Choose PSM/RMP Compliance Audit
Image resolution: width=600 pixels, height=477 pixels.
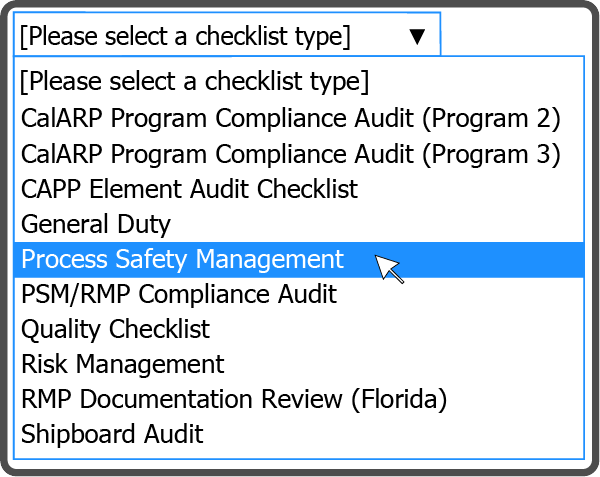179,294
